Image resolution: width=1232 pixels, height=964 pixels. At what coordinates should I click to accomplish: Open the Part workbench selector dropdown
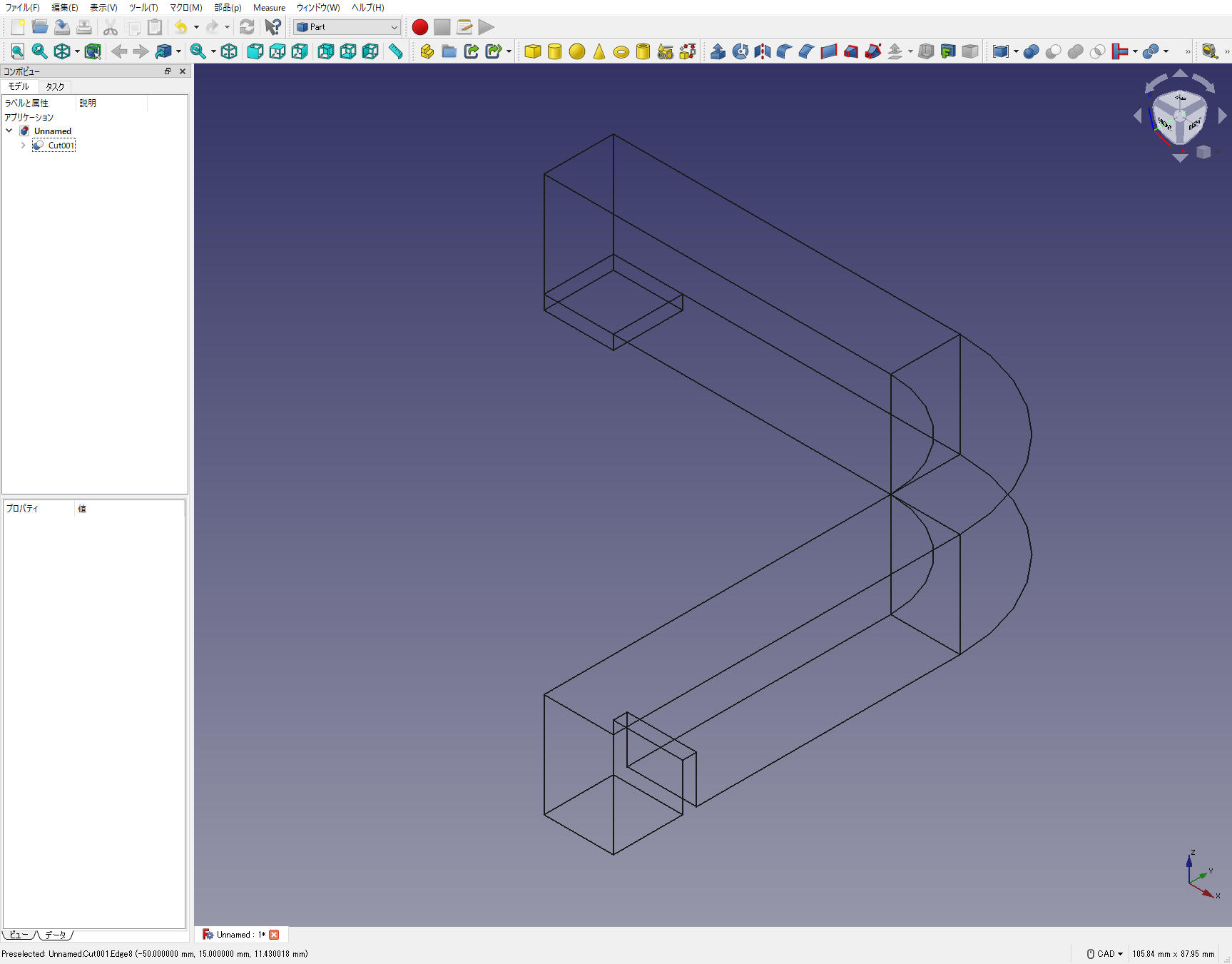pyautogui.click(x=347, y=27)
